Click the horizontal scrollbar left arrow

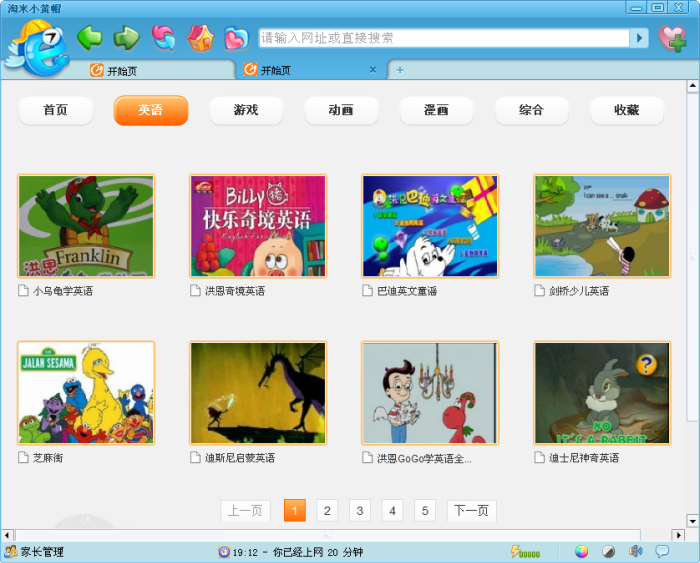[x=7, y=535]
